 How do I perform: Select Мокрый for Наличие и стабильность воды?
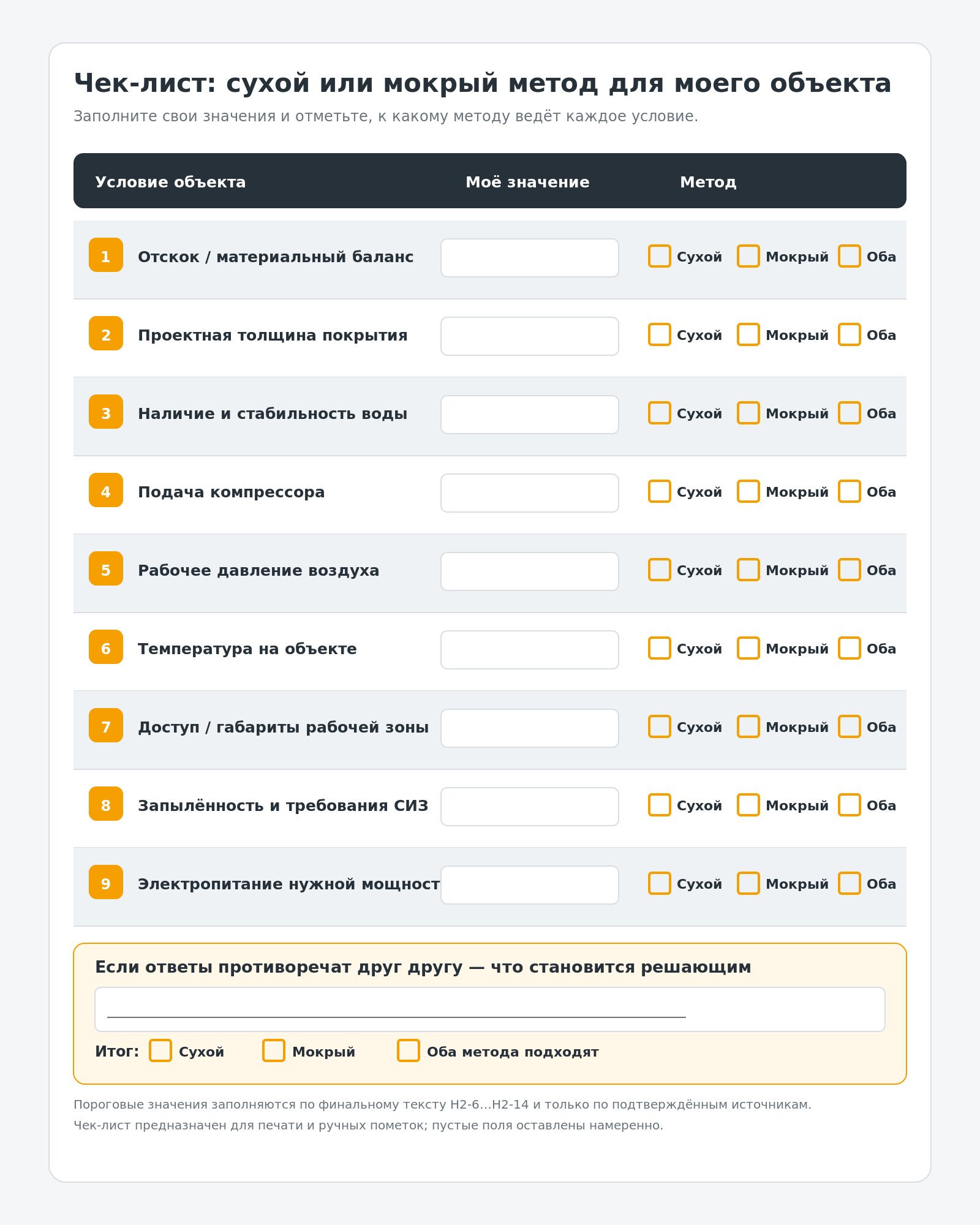click(x=748, y=413)
